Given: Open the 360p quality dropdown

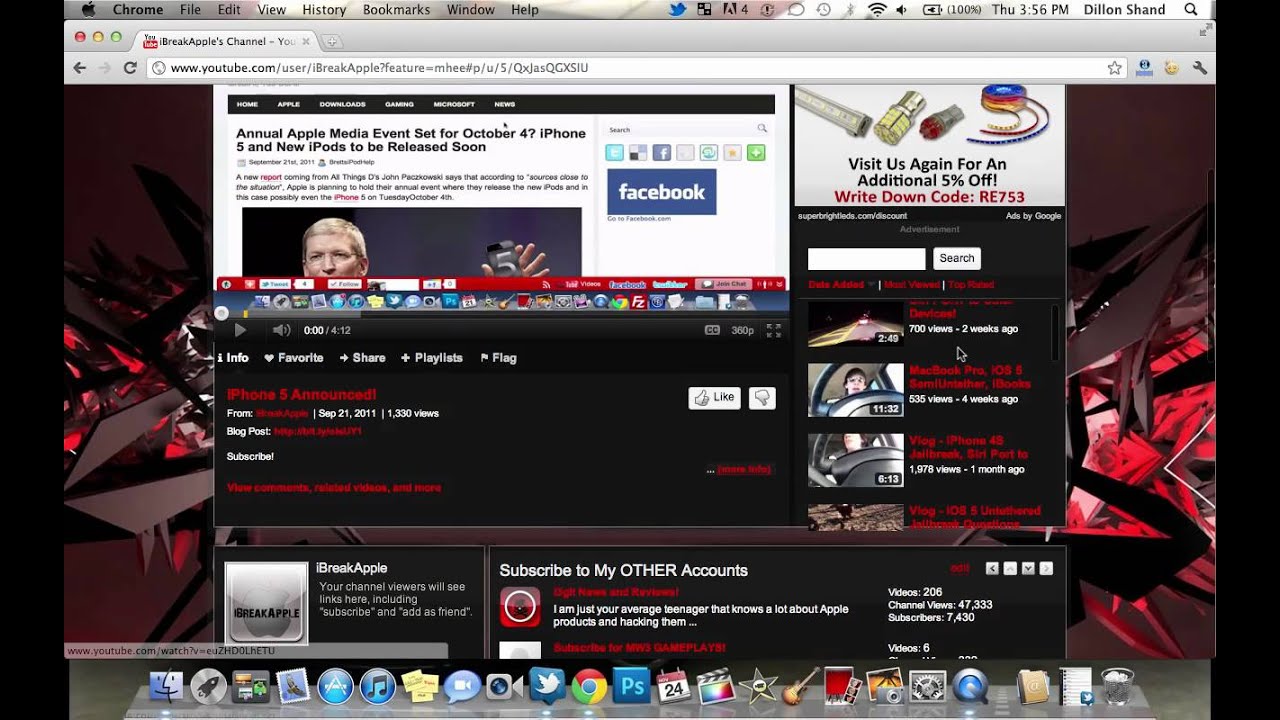Looking at the screenshot, I should click(742, 330).
